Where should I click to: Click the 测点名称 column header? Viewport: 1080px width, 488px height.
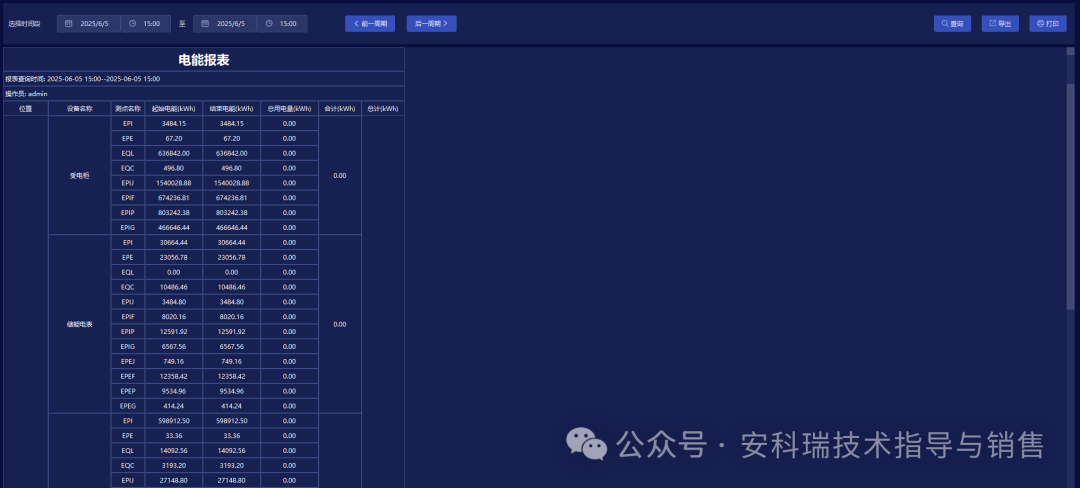(127, 109)
